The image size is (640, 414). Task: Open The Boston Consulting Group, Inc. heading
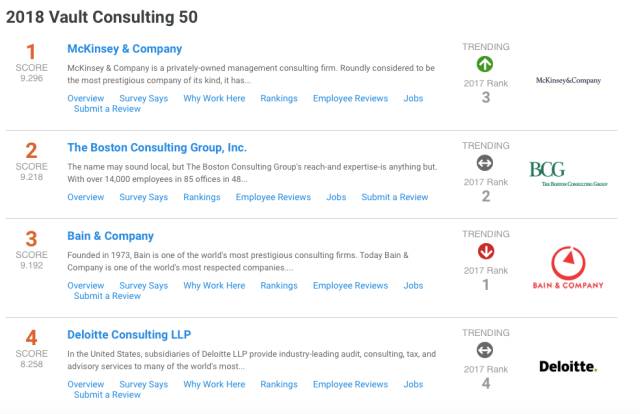pyautogui.click(x=156, y=147)
